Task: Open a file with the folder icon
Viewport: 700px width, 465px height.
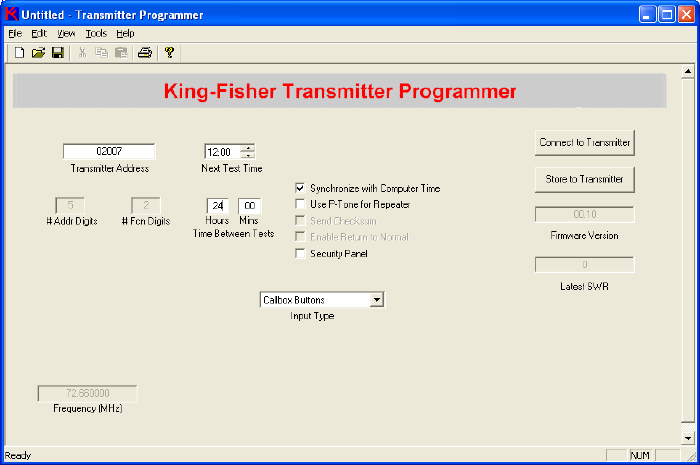Action: 38,53
